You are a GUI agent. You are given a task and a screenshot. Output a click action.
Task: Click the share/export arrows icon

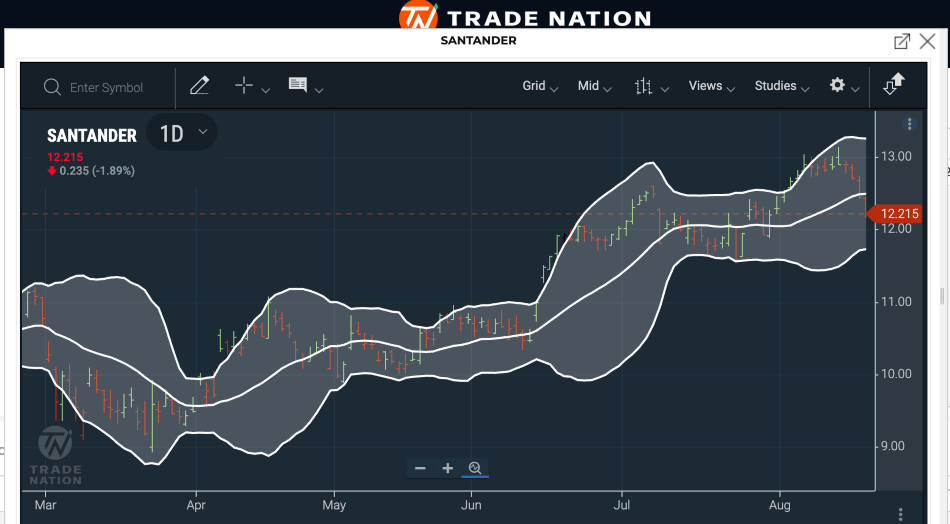pyautogui.click(x=894, y=84)
